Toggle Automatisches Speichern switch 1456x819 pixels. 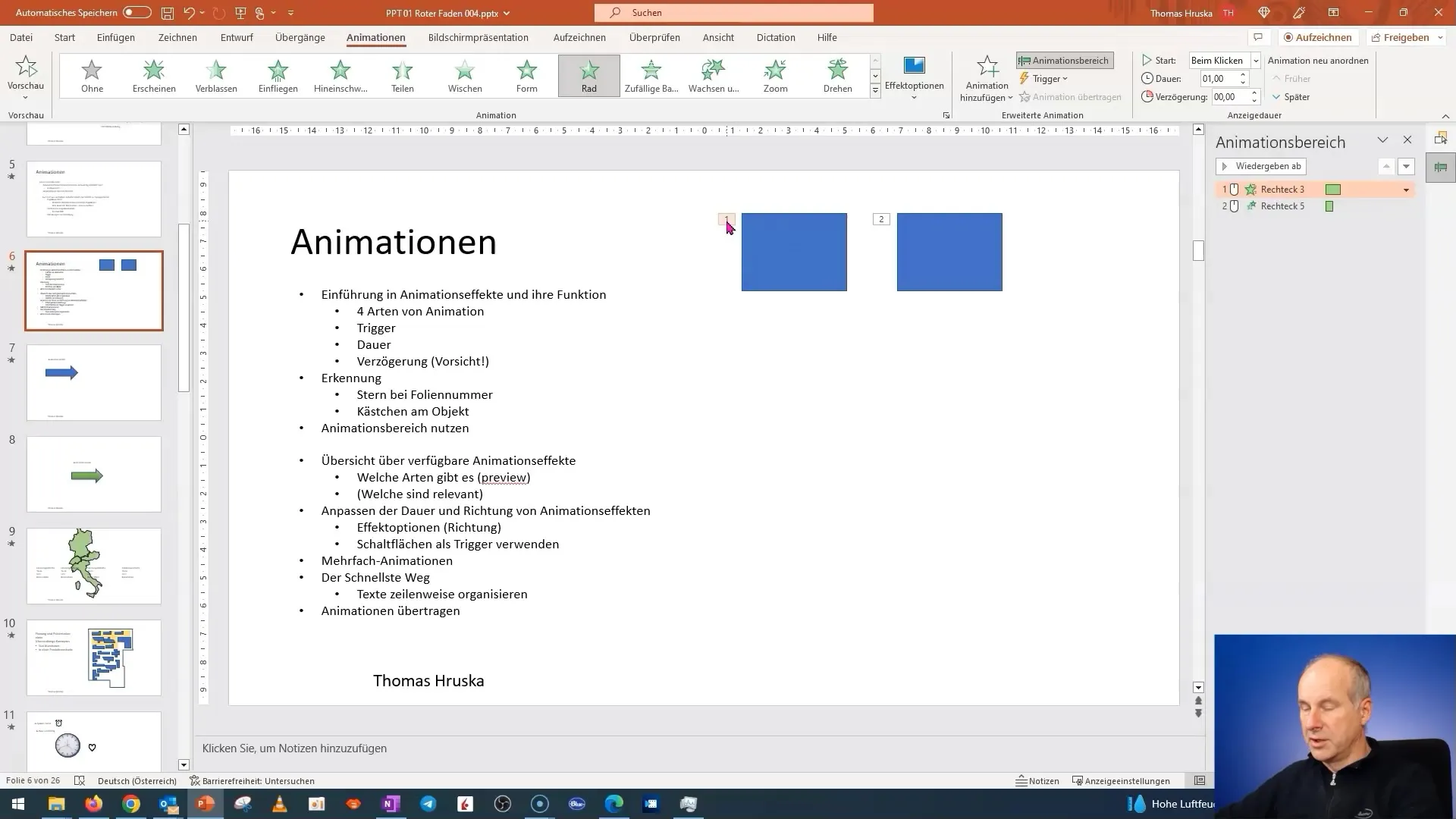136,12
